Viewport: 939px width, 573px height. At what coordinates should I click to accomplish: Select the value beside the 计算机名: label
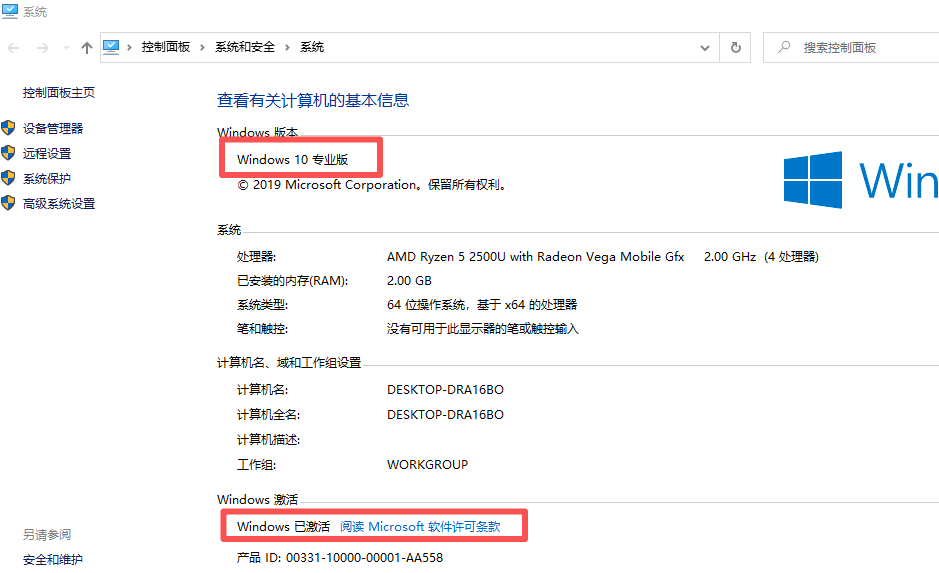[445, 389]
